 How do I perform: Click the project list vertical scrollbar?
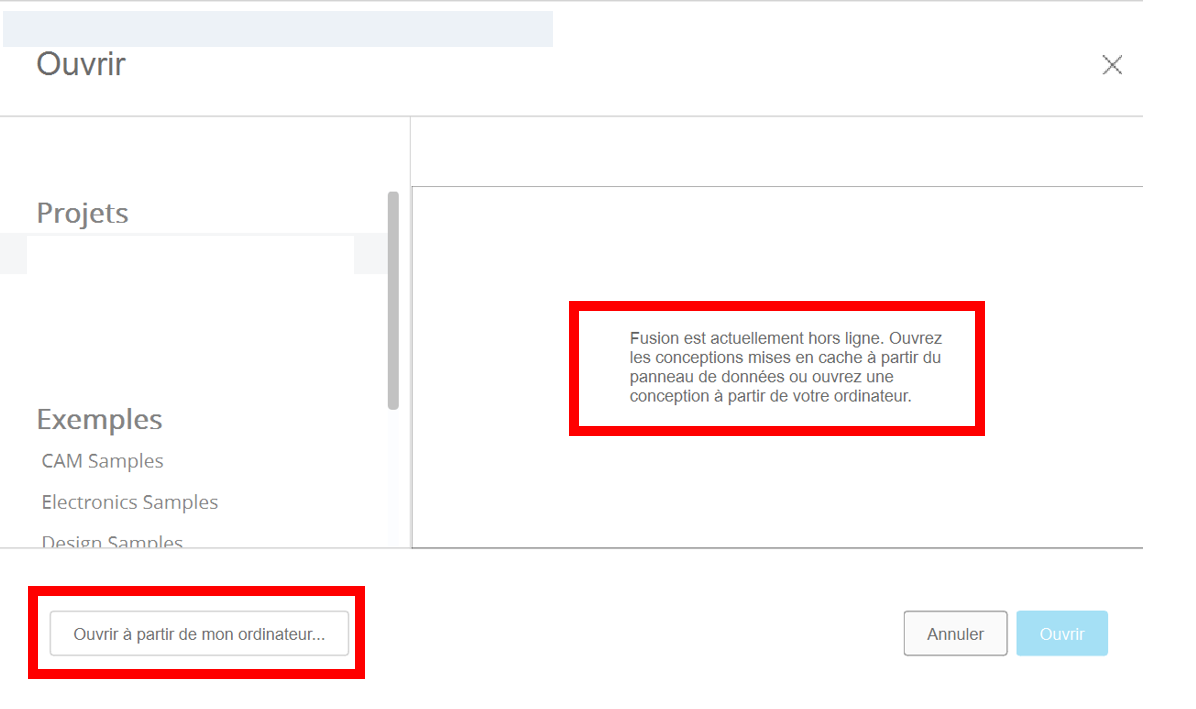(x=394, y=300)
